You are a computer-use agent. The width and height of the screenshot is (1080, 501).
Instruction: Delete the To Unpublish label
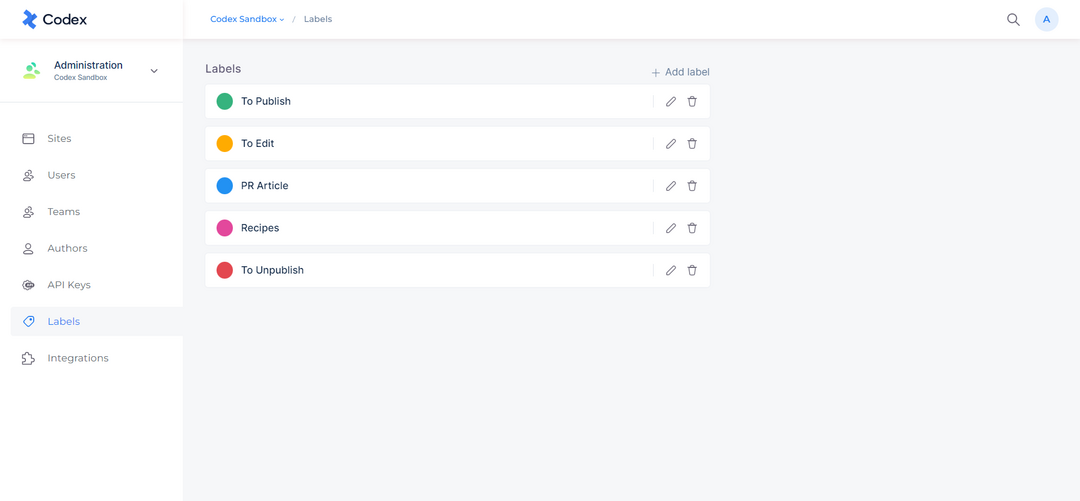(x=692, y=270)
